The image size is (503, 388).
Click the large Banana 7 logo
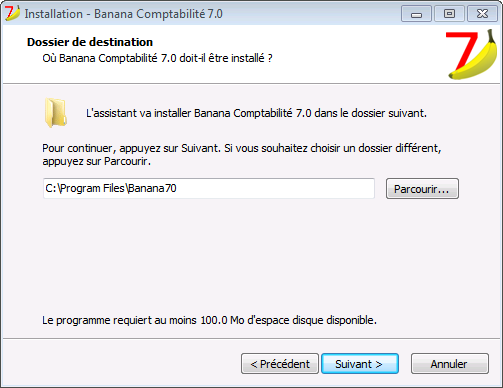point(472,54)
